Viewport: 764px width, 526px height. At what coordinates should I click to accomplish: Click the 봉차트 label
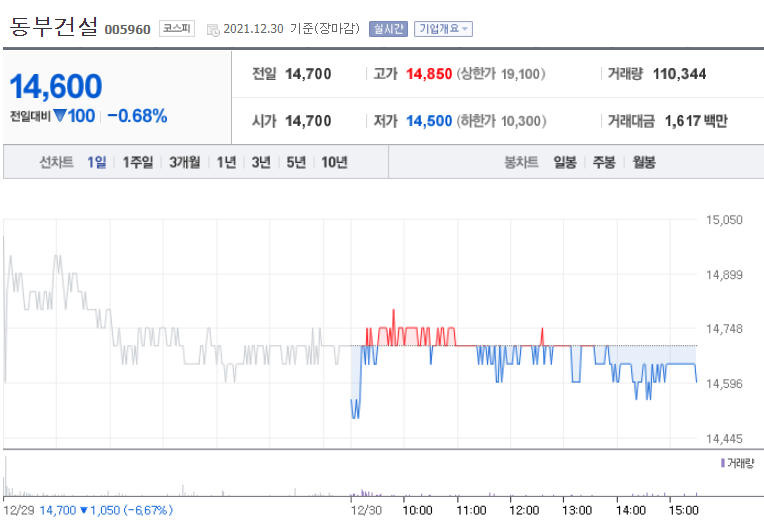[x=521, y=162]
